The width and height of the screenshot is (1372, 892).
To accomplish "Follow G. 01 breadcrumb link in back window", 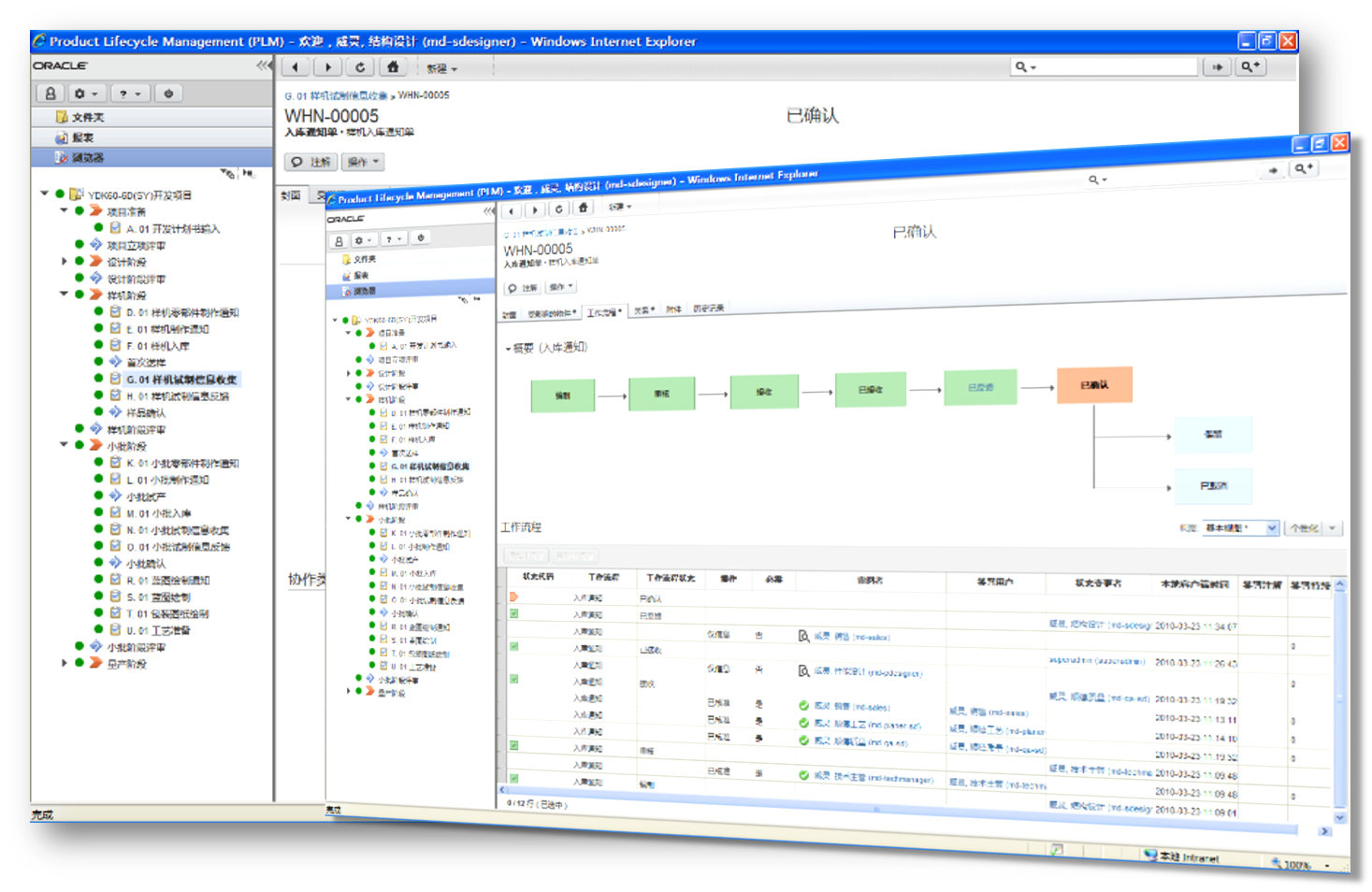I will [336, 95].
